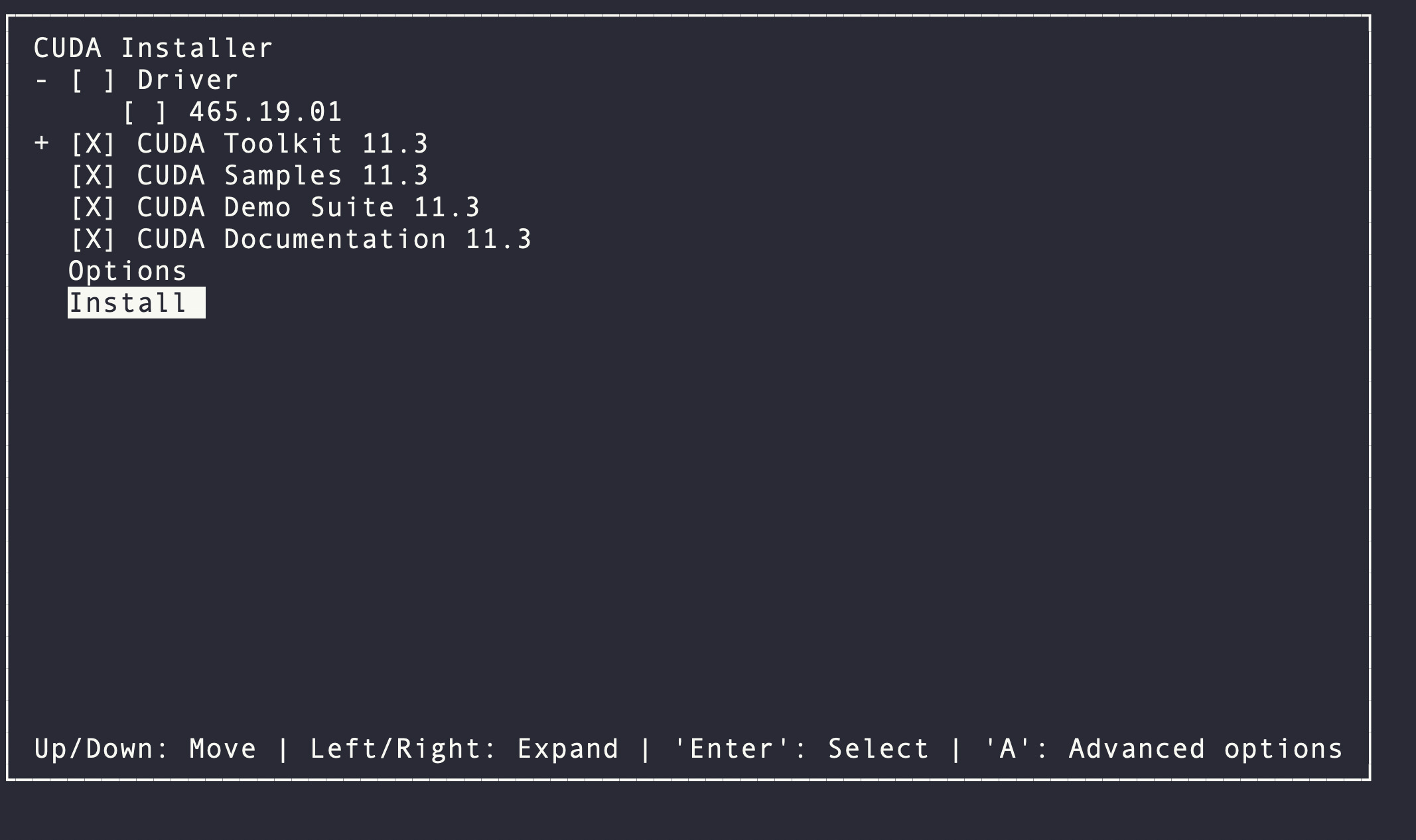Collapse the Driver section

[41, 80]
